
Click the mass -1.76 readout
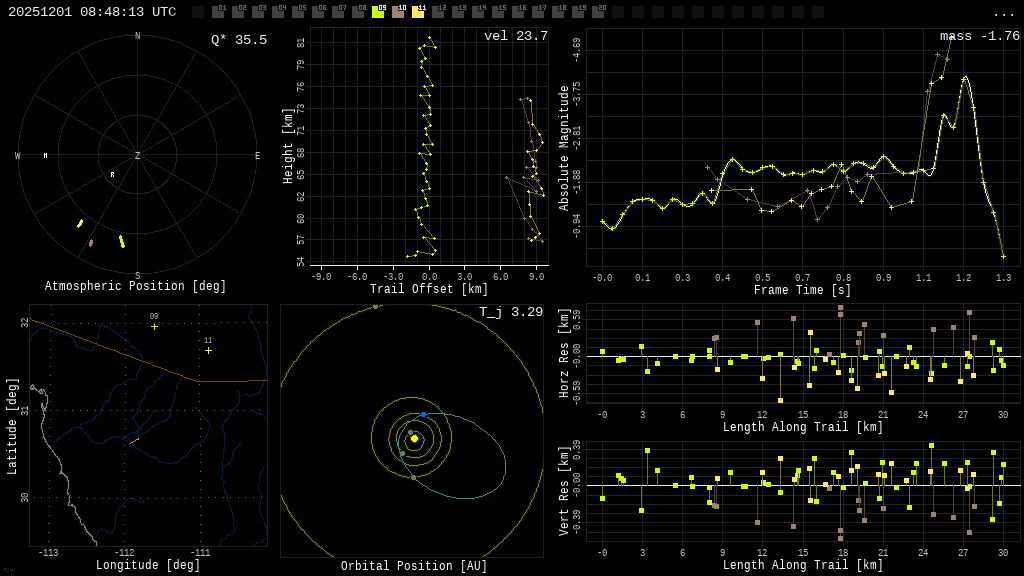tap(979, 36)
